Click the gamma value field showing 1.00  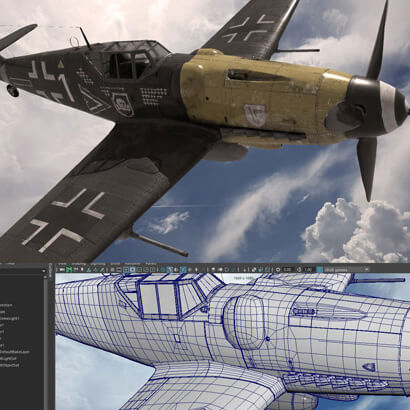click(x=308, y=269)
